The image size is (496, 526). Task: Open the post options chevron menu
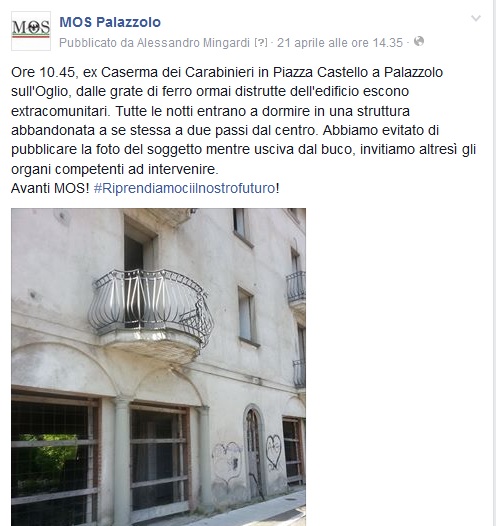click(476, 18)
